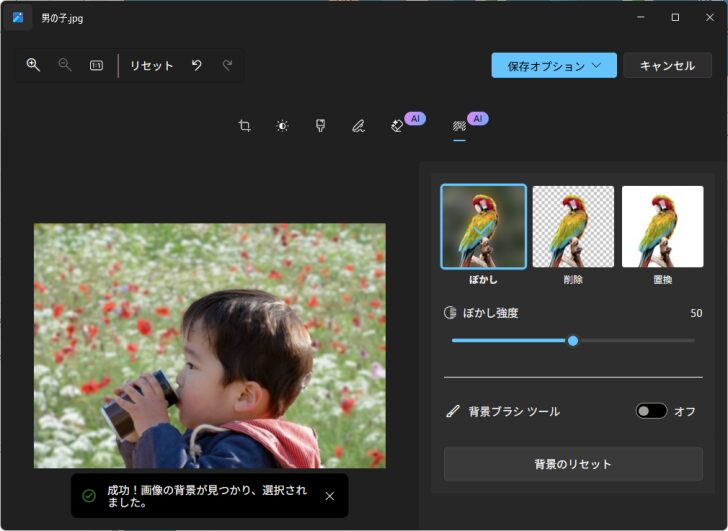Click the zoom in magnifier icon

33,65
